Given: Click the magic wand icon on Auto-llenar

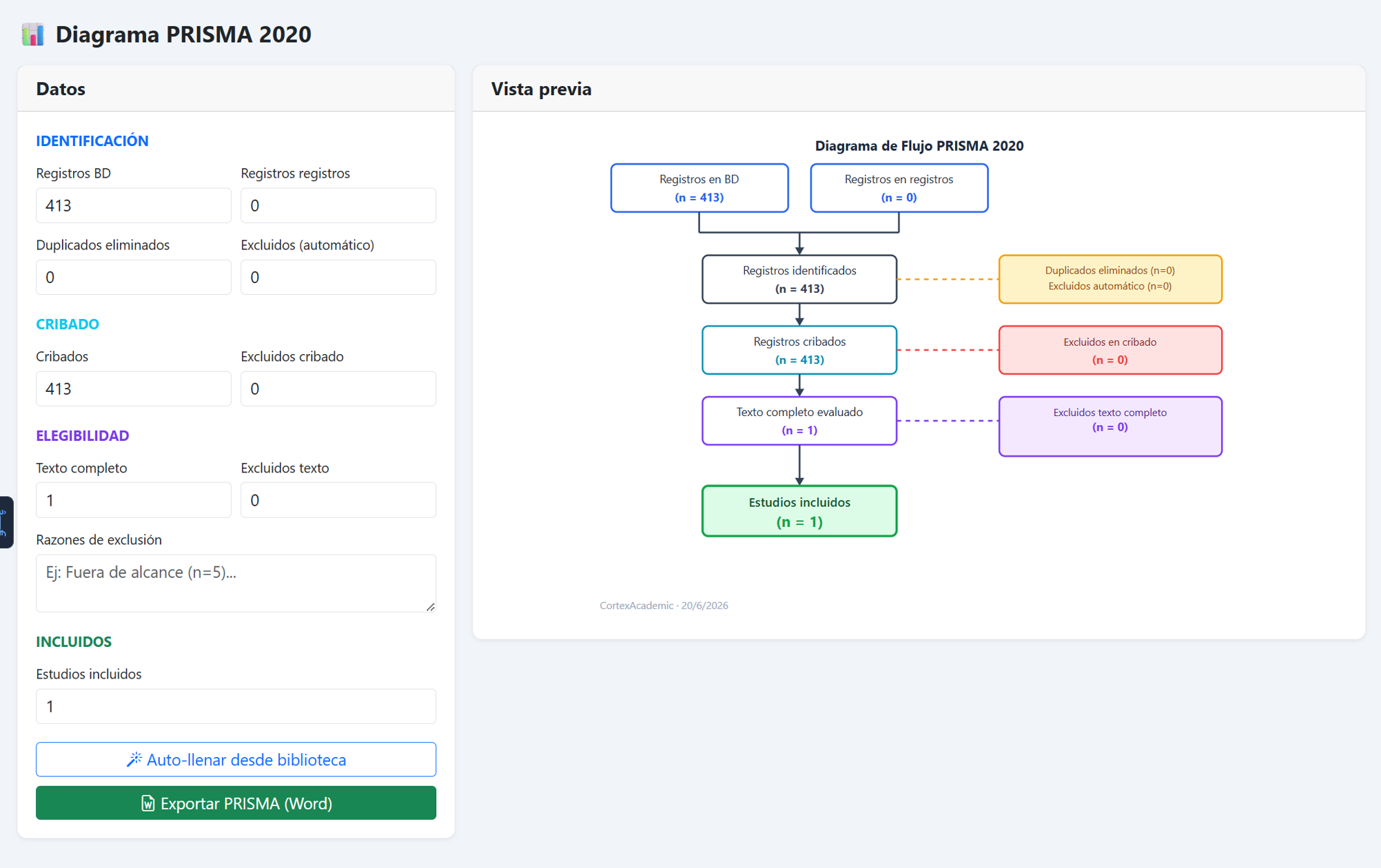Looking at the screenshot, I should pos(134,759).
